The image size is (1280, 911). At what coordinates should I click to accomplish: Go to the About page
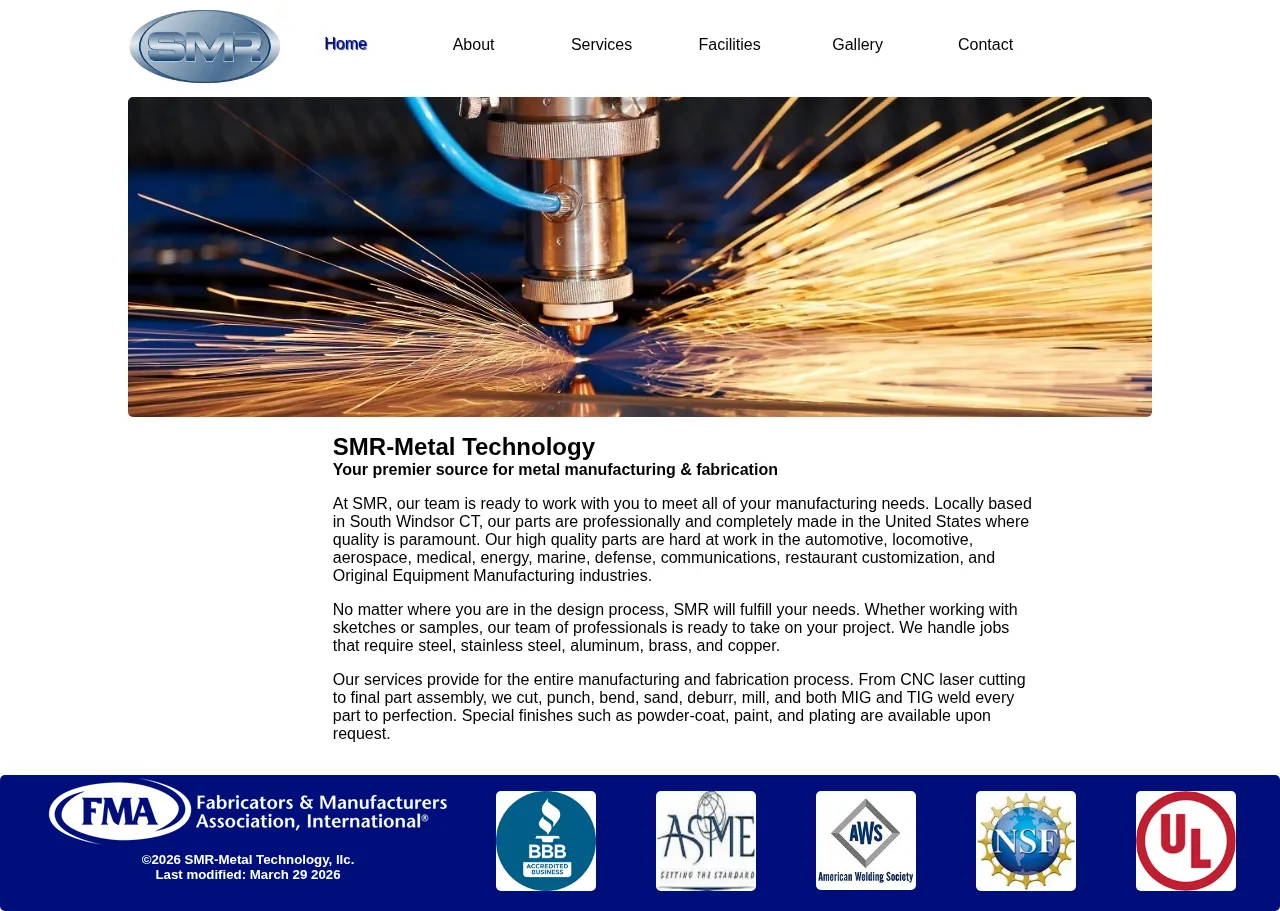pyautogui.click(x=473, y=45)
